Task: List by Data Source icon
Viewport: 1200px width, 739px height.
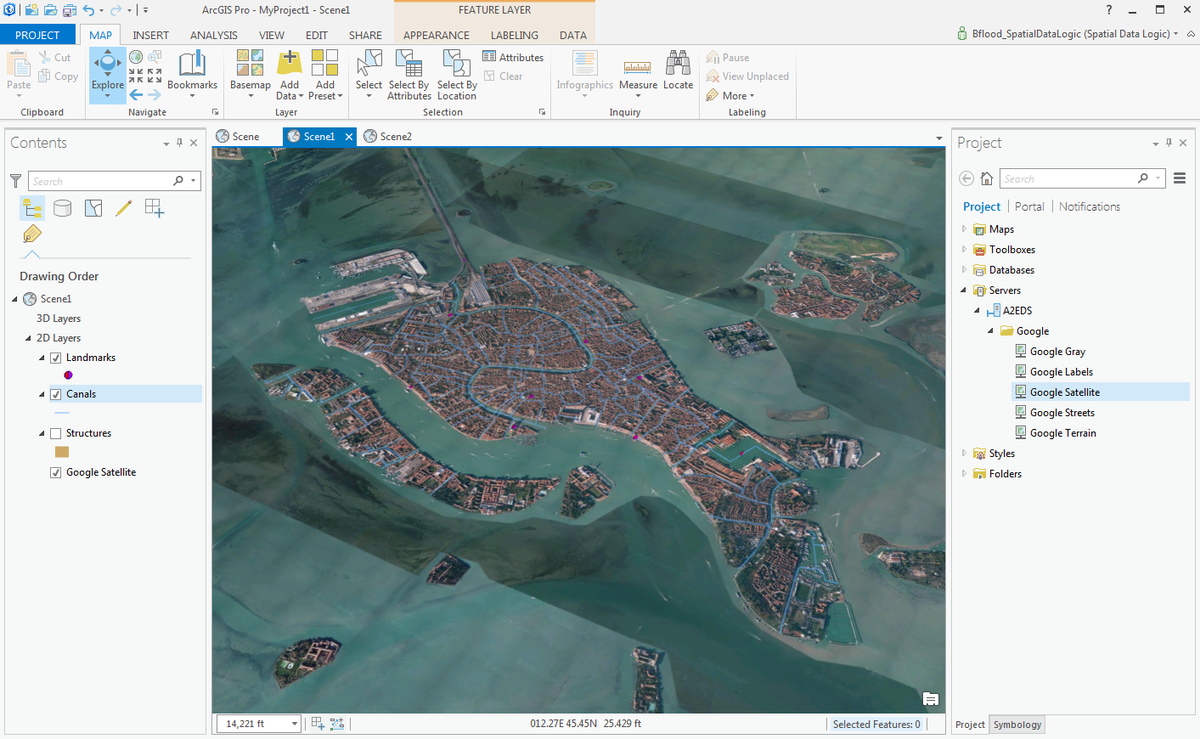Action: tap(62, 207)
